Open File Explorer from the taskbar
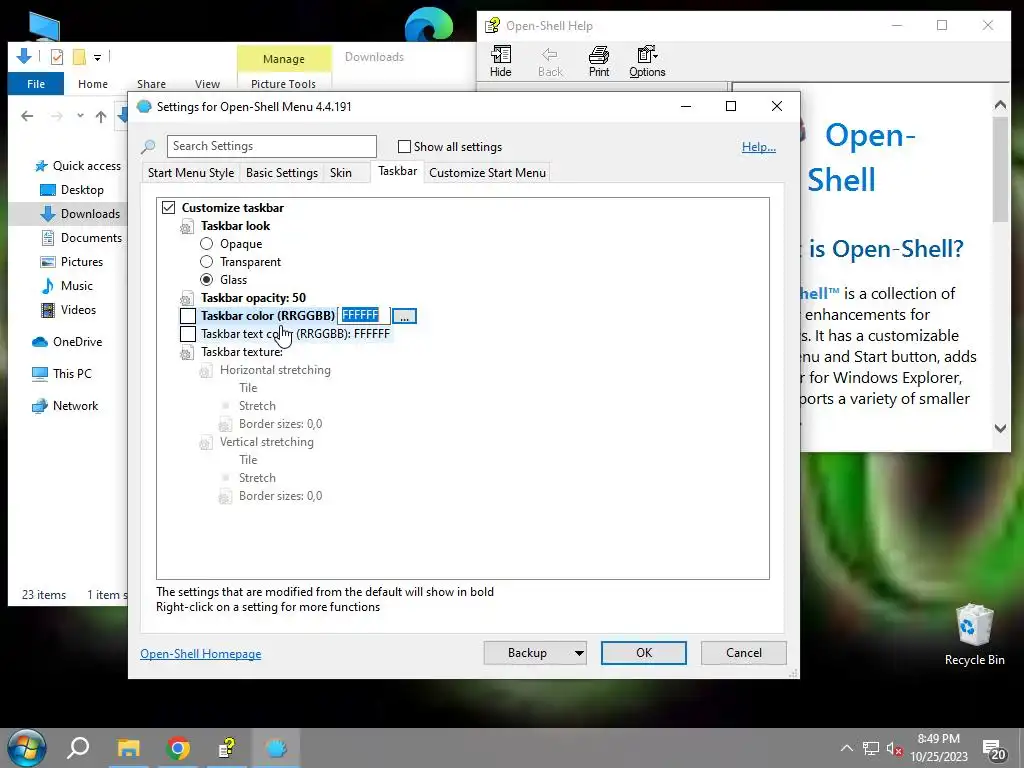 (129, 748)
